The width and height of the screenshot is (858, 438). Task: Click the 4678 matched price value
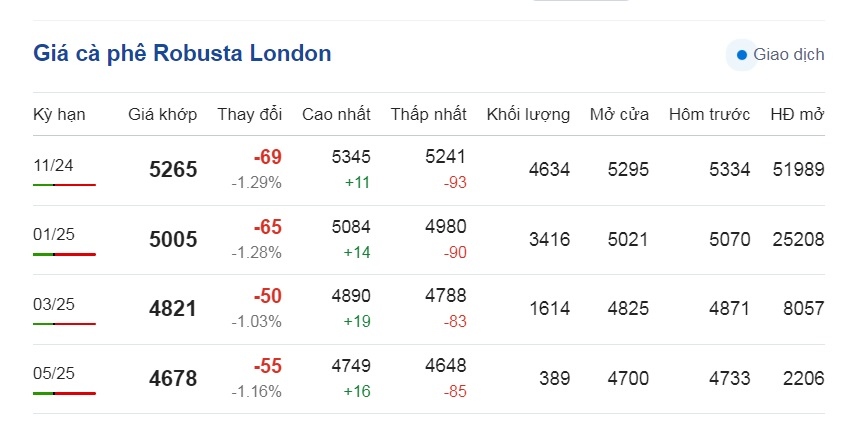(173, 379)
